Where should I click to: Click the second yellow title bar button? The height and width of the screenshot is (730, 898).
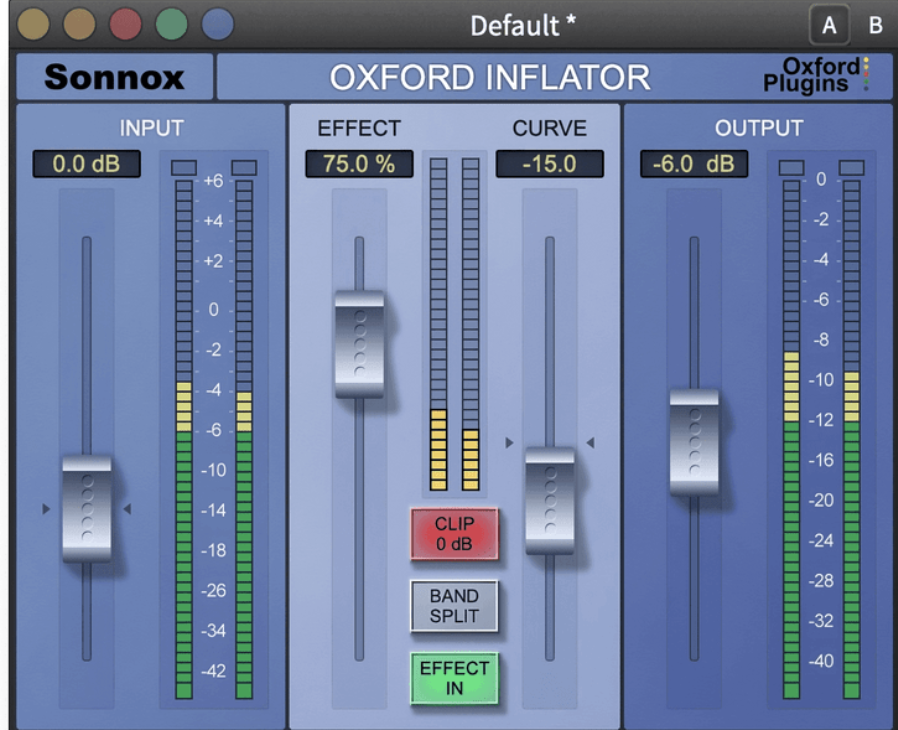[x=79, y=24]
